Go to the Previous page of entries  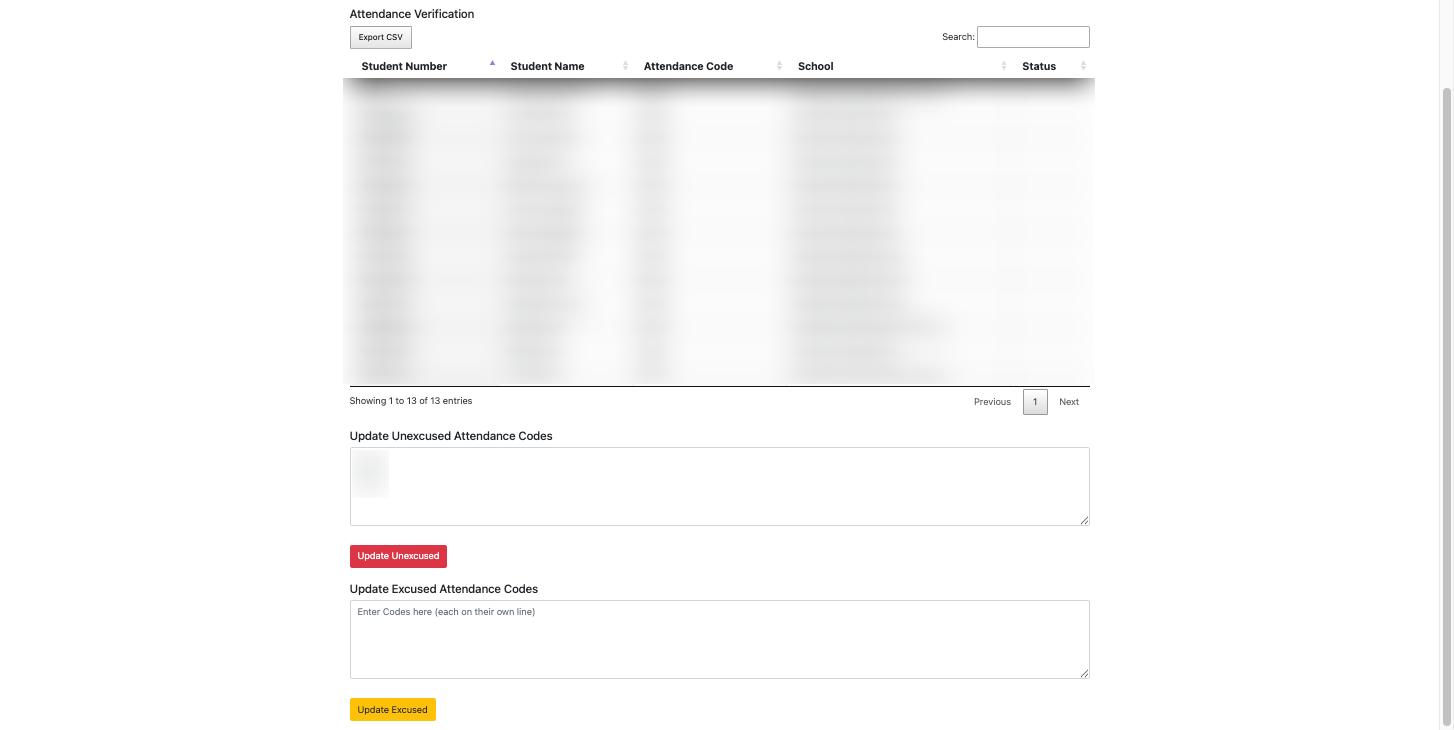pos(992,402)
